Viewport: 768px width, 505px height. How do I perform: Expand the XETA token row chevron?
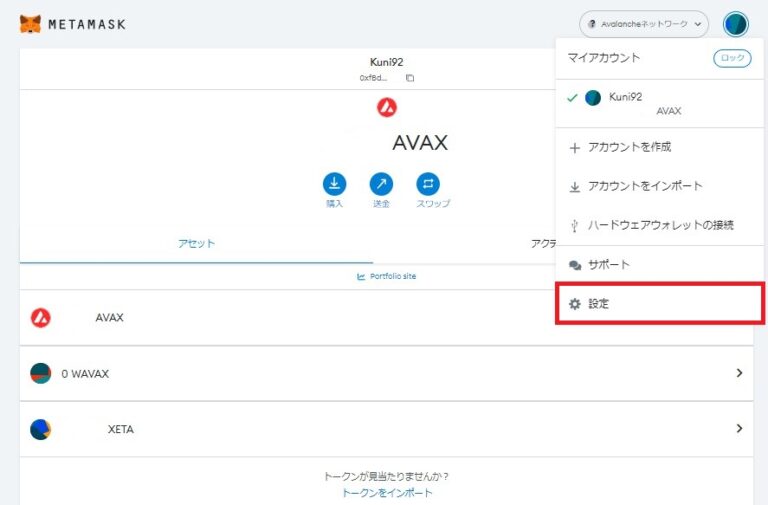(739, 429)
